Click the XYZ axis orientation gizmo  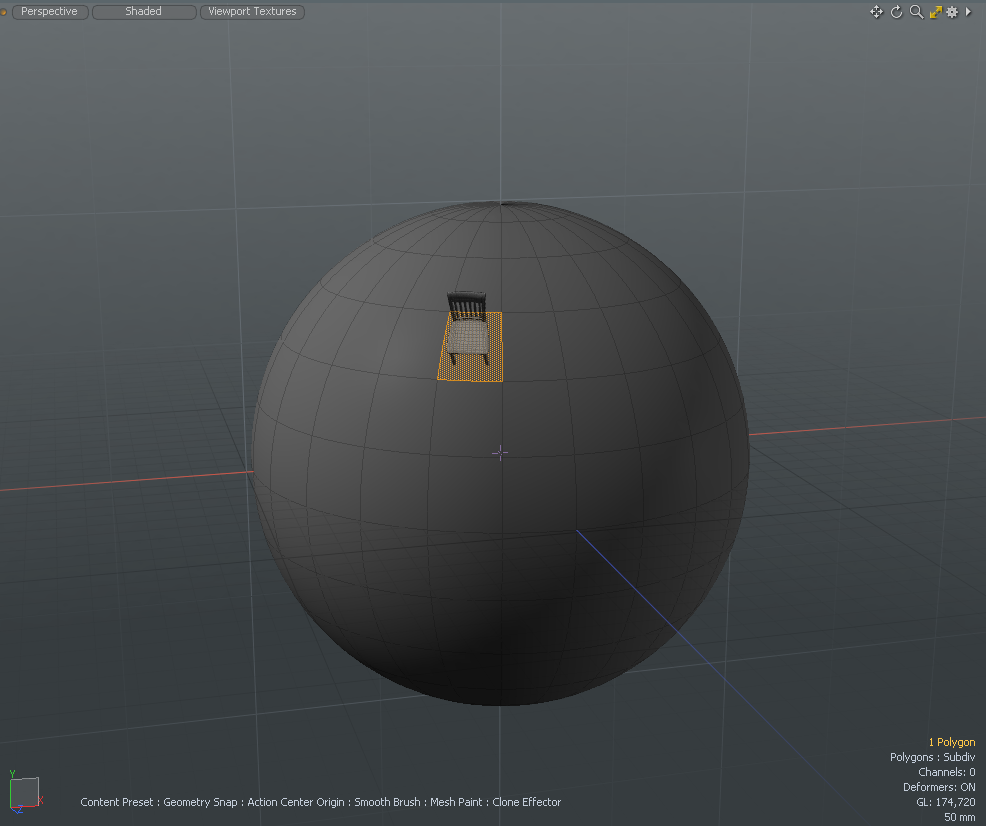click(25, 791)
